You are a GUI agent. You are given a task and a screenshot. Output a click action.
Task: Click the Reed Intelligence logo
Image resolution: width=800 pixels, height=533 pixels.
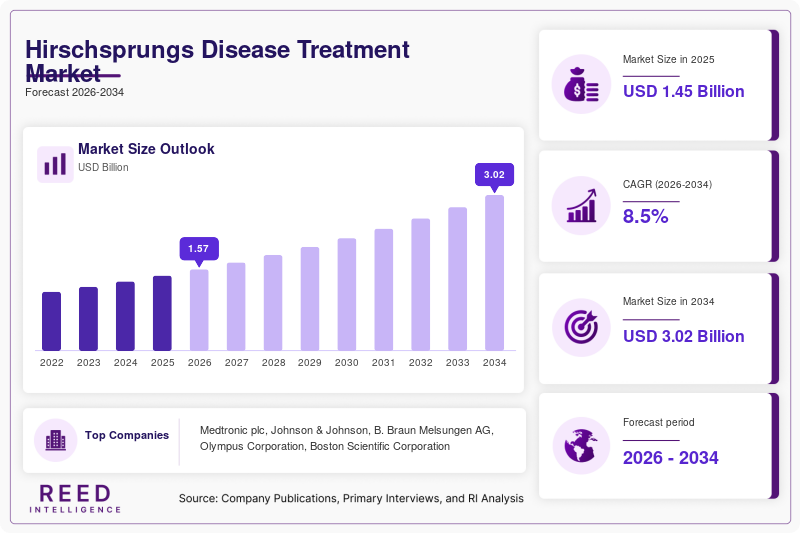75,498
